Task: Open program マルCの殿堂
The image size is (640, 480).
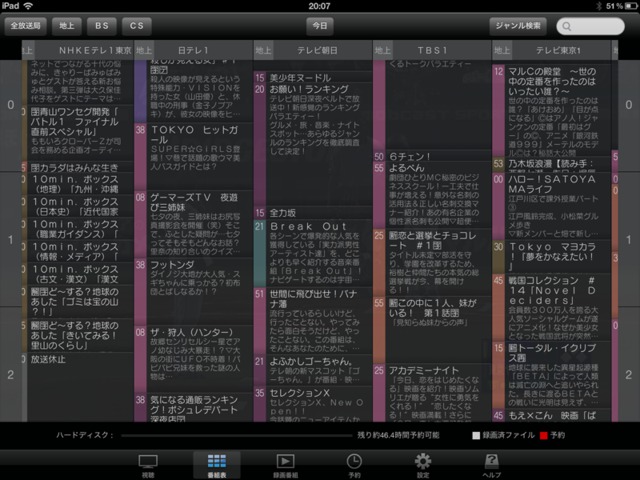Action: (x=552, y=110)
